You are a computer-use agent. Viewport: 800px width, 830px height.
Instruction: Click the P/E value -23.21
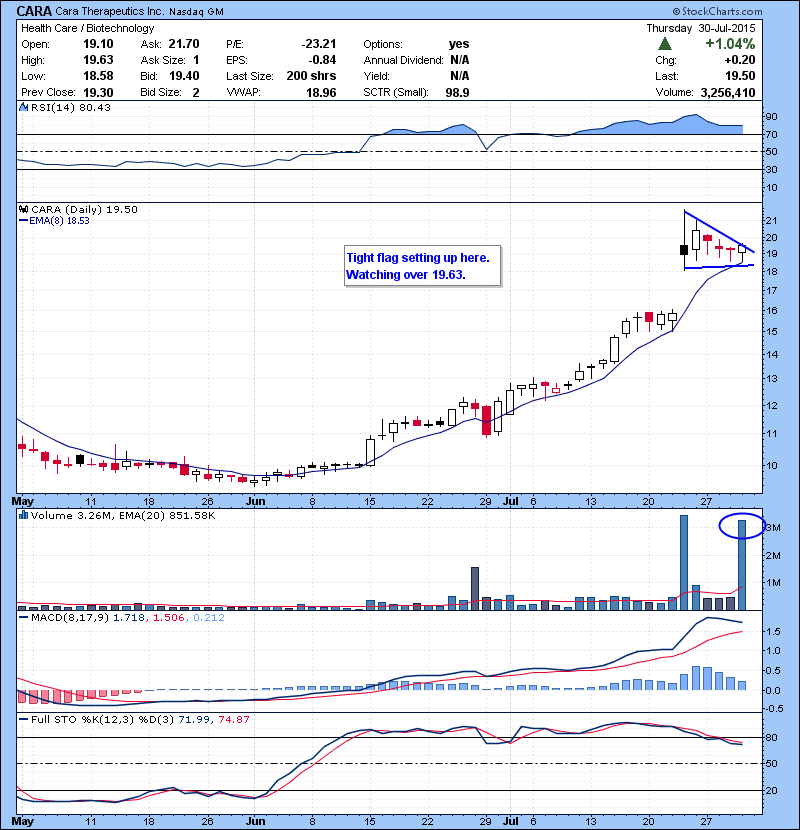coord(319,44)
